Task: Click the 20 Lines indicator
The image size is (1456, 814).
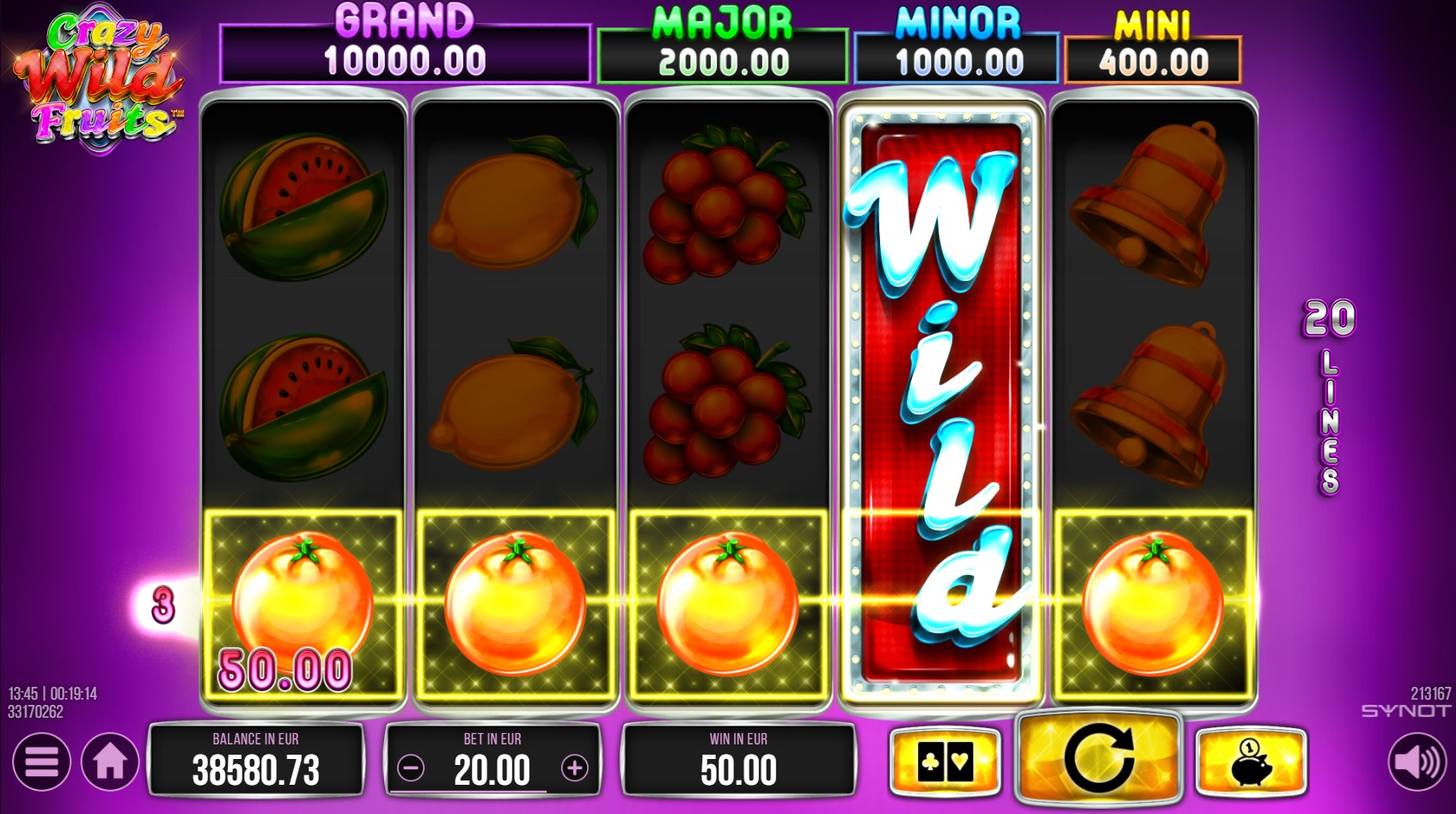Action: (1329, 397)
